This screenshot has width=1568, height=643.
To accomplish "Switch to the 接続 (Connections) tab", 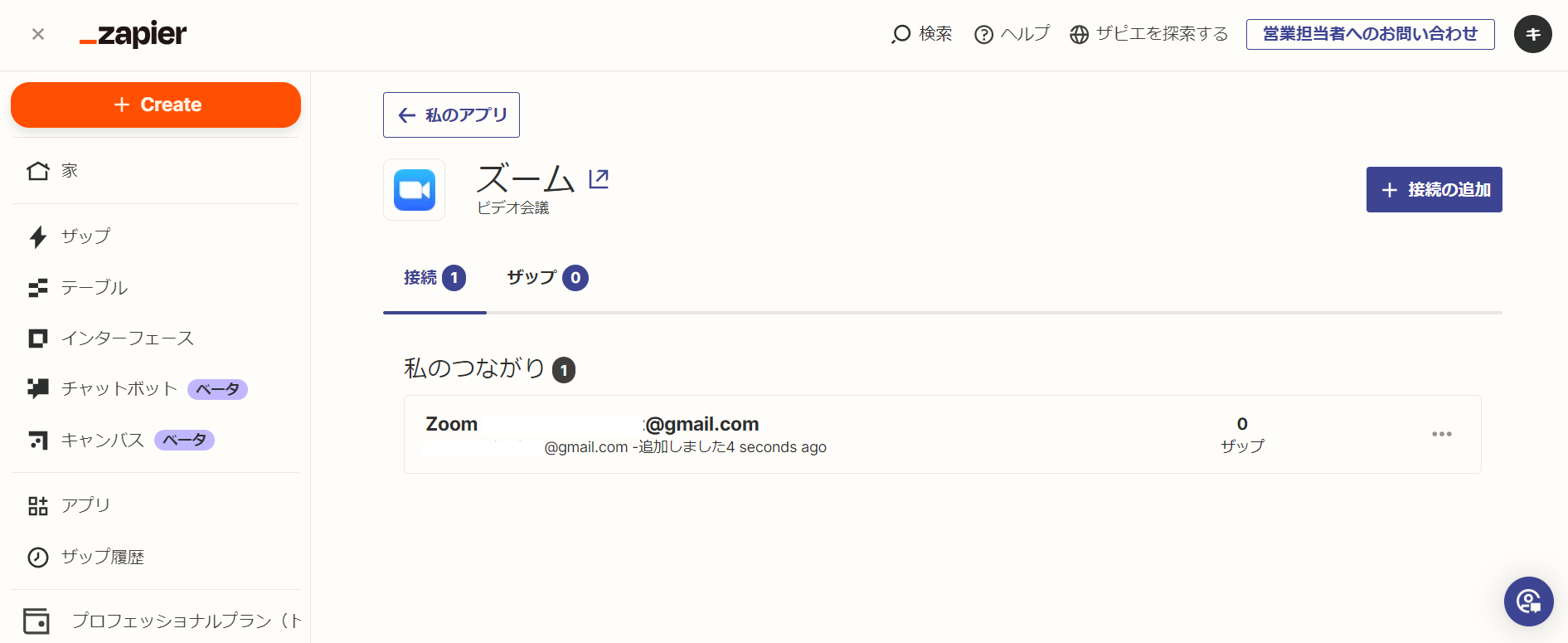I will point(434,278).
